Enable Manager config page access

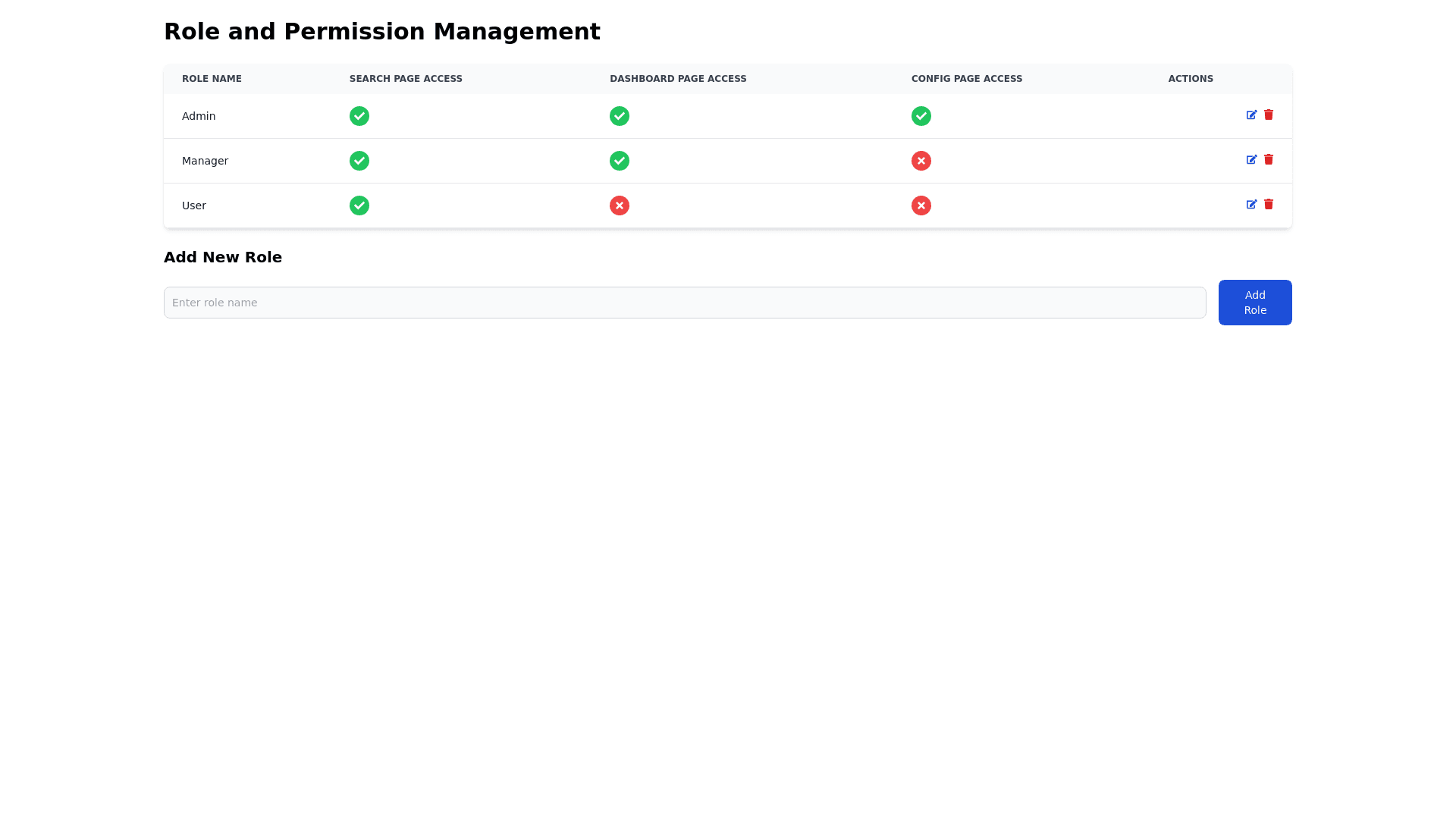tap(921, 161)
